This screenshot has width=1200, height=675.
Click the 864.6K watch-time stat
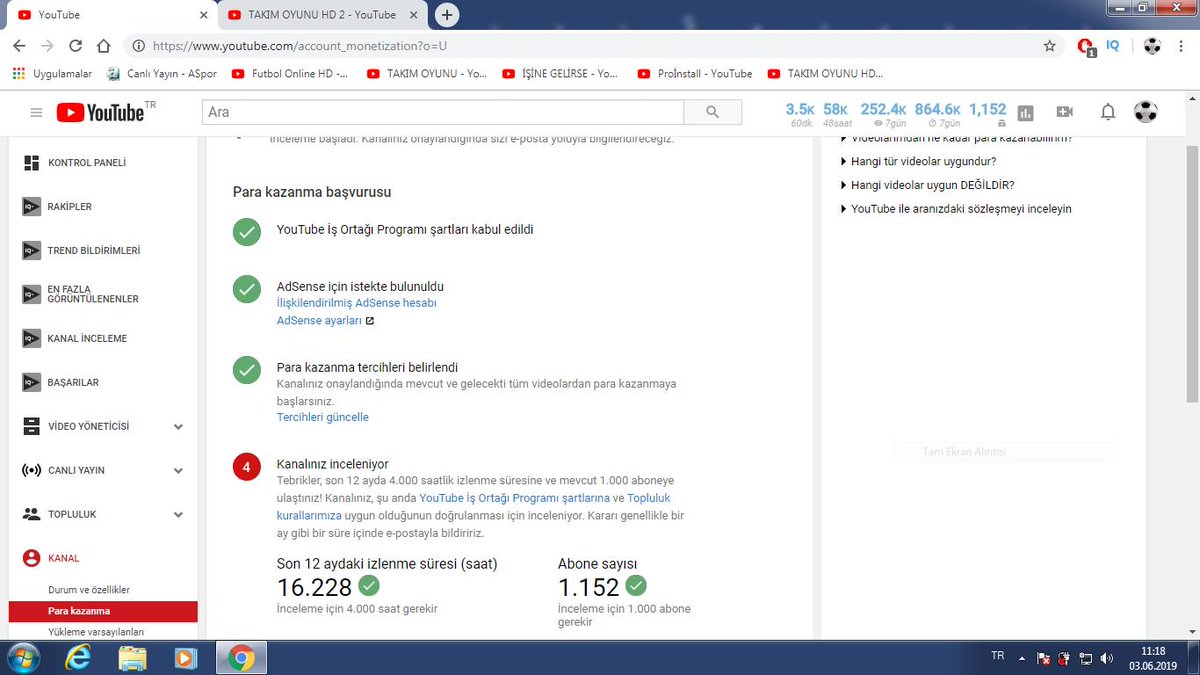tap(937, 114)
